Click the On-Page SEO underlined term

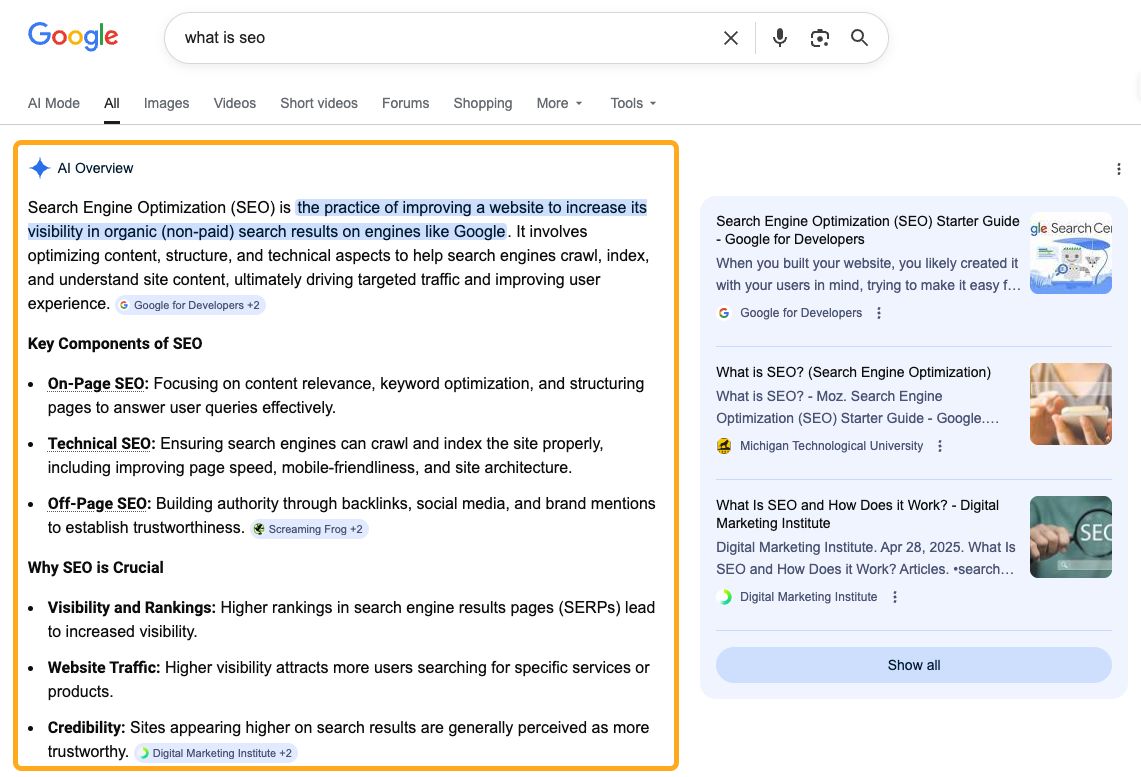pyautogui.click(x=98, y=383)
